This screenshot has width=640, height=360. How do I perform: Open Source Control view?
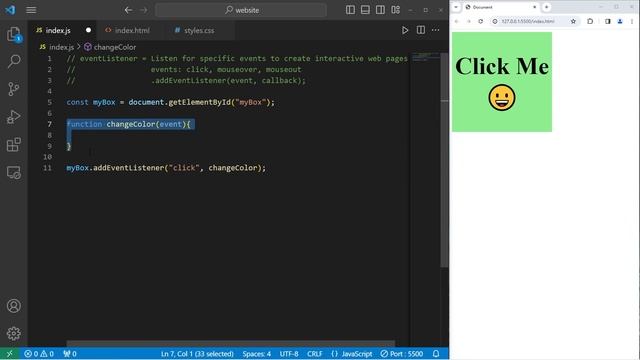click(13, 89)
